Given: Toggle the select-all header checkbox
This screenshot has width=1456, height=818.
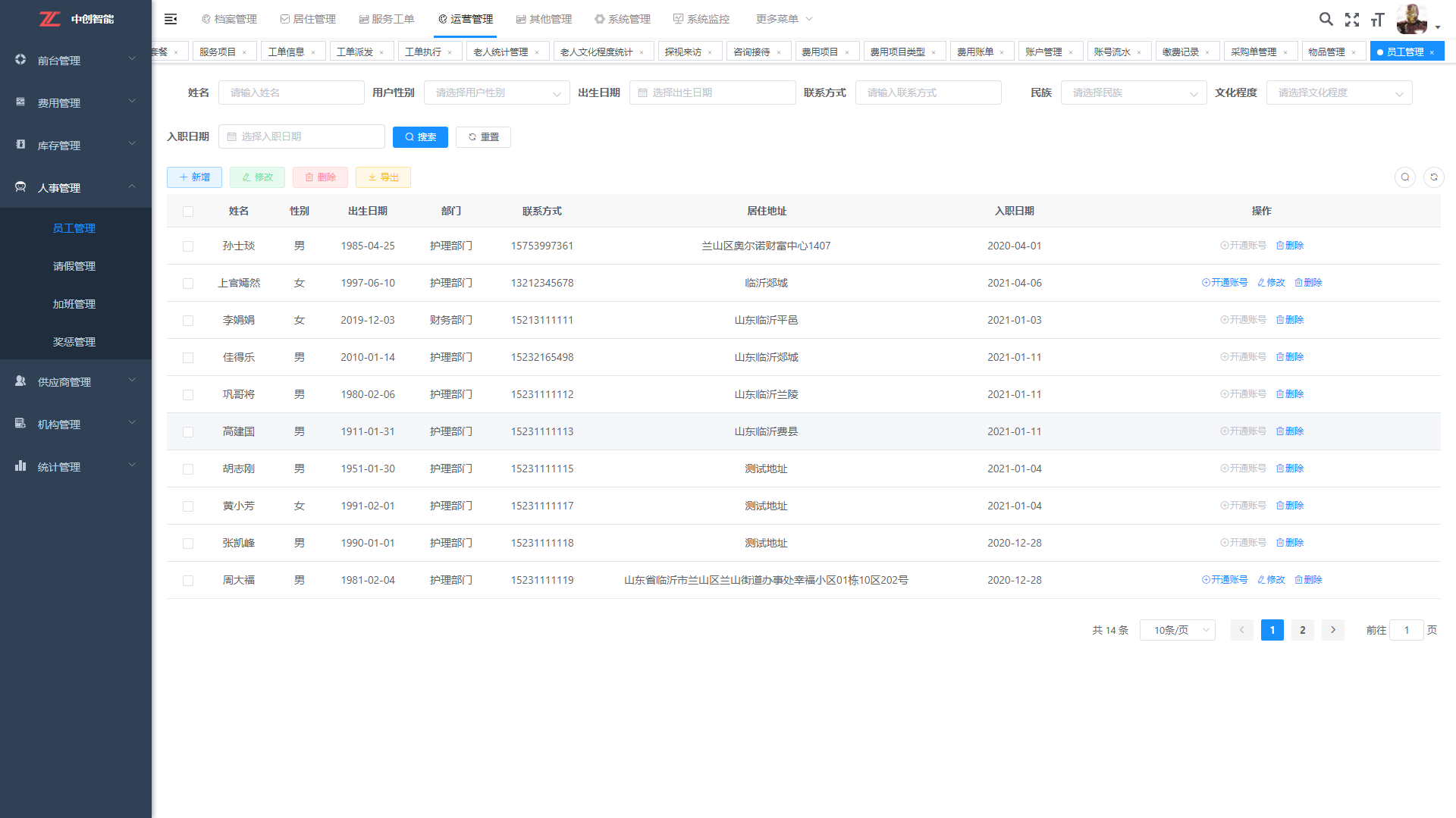Looking at the screenshot, I should click(188, 212).
